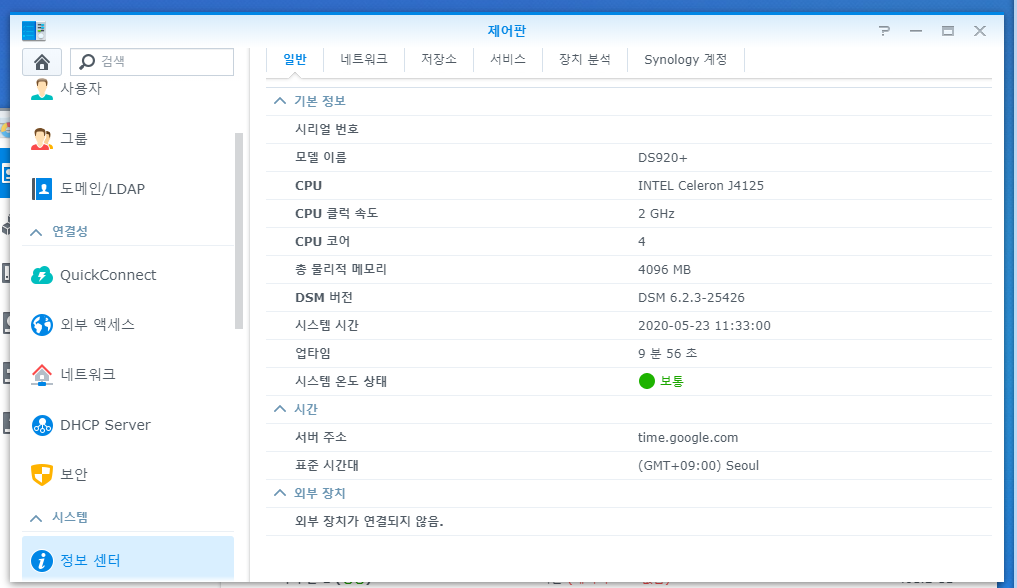This screenshot has height=588, width=1017.
Task: Minimize the Control Panel window
Action: [x=916, y=30]
